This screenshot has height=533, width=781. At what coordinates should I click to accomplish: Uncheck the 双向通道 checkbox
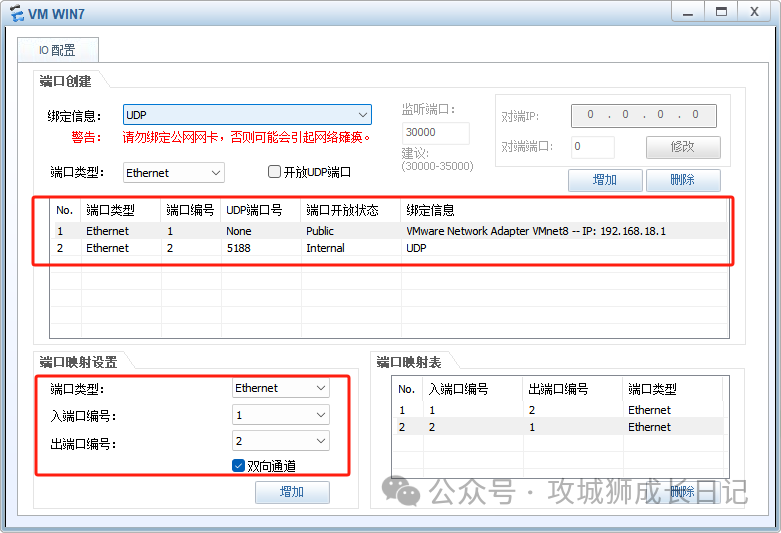pos(239,465)
